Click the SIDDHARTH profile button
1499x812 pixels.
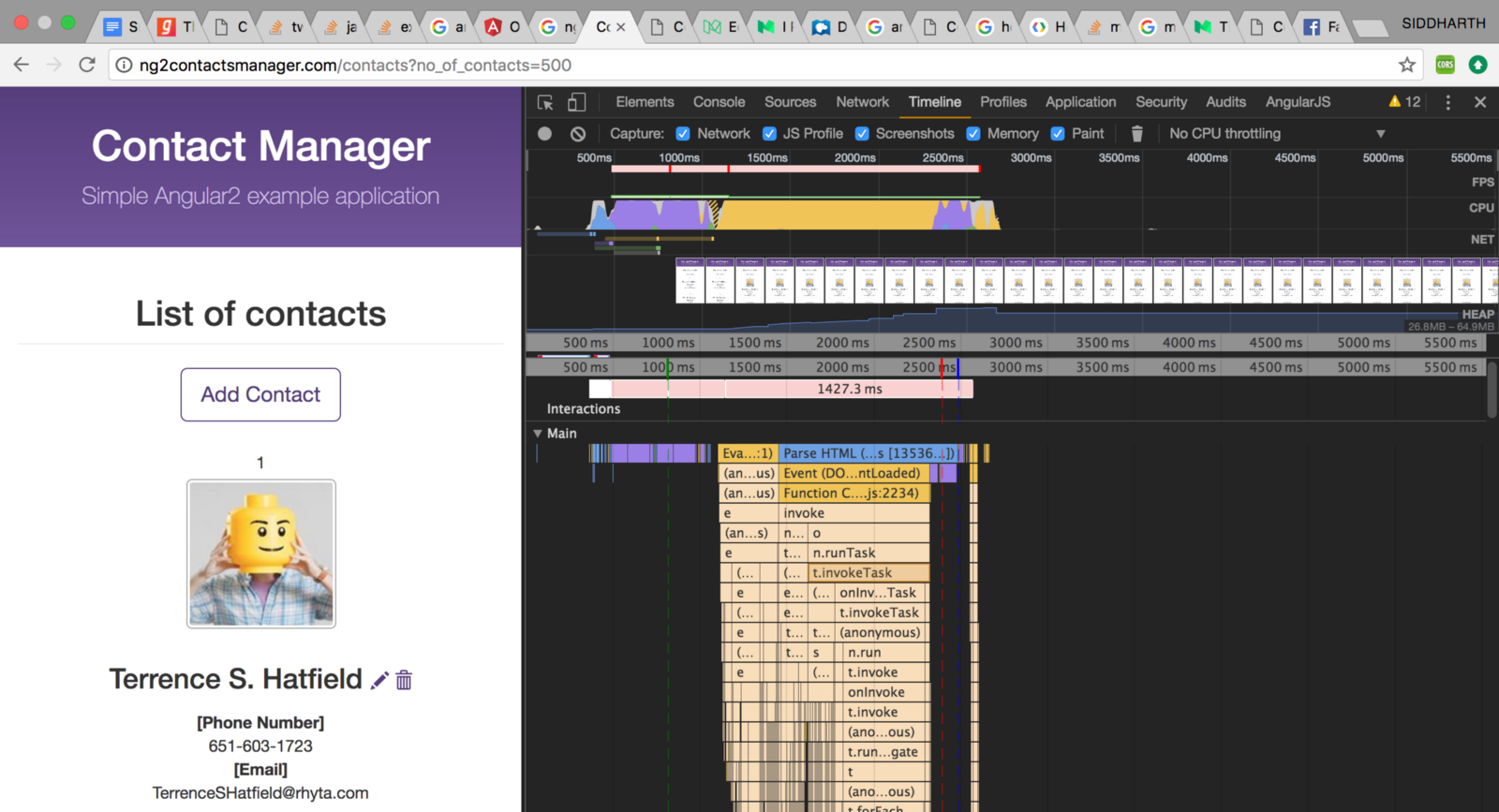(x=1444, y=23)
